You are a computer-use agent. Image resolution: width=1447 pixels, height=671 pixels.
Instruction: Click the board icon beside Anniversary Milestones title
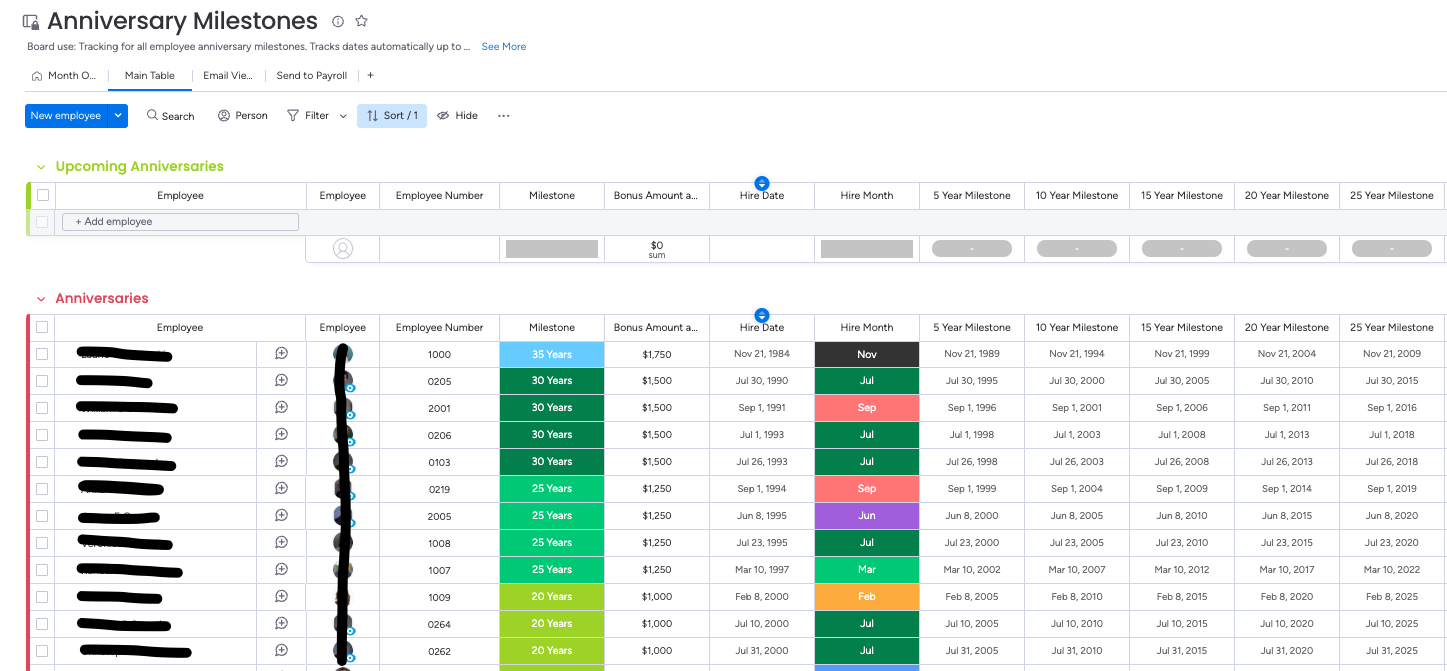click(x=31, y=21)
